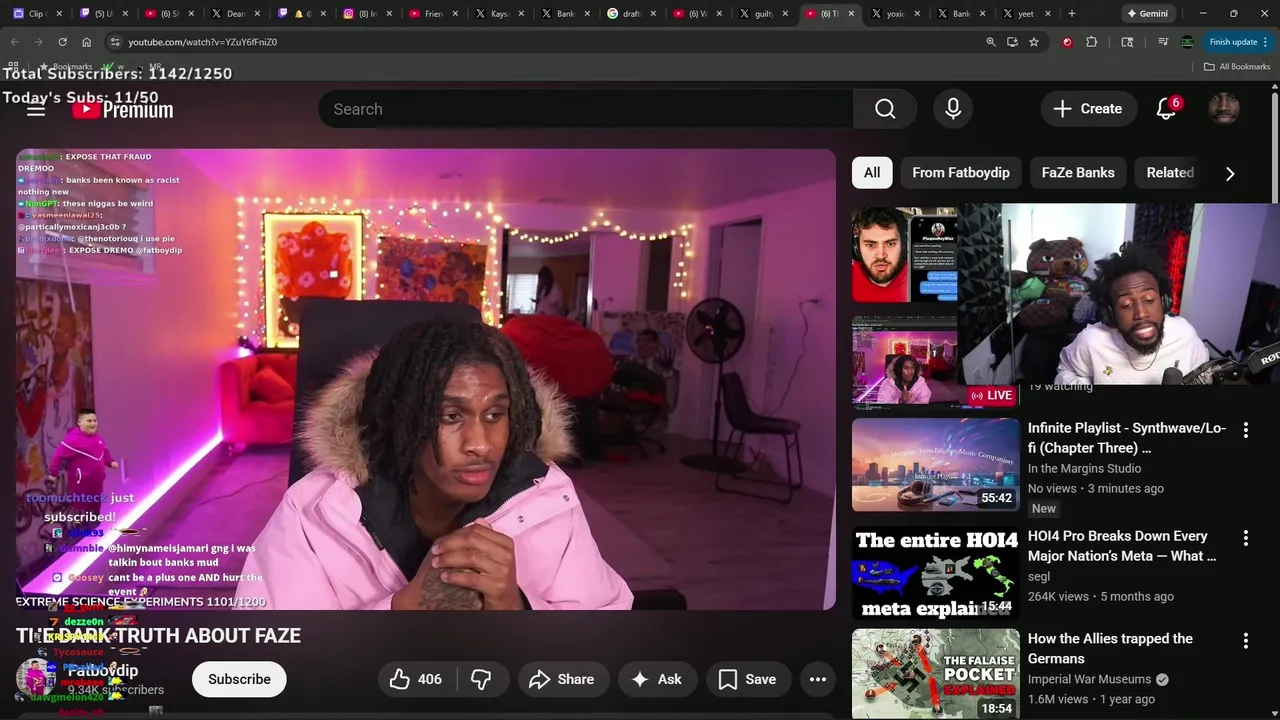The width and height of the screenshot is (1280, 720).
Task: Go back in browser history
Action: click(14, 42)
